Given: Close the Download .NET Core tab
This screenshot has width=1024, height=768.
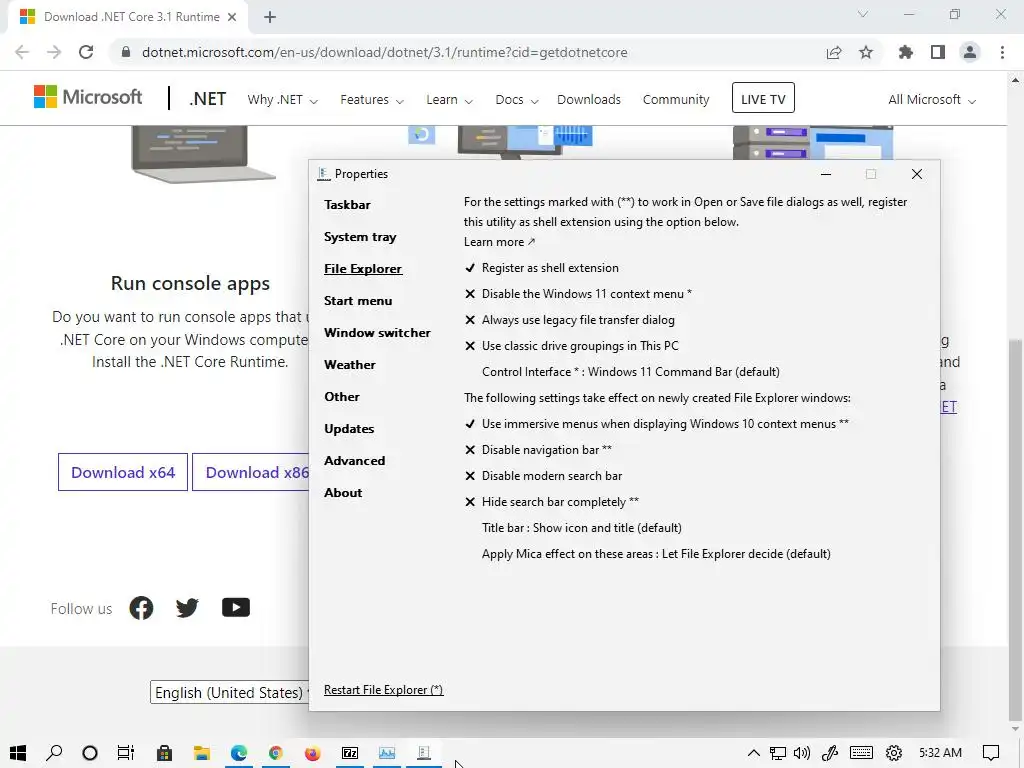Looking at the screenshot, I should [232, 17].
